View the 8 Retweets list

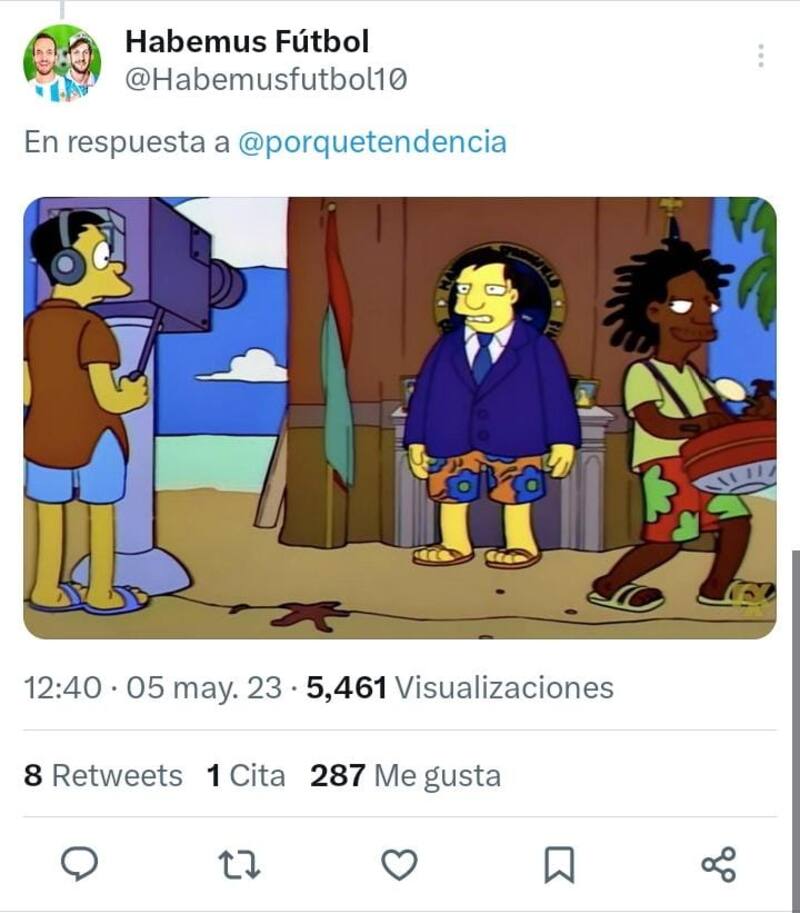(x=103, y=776)
